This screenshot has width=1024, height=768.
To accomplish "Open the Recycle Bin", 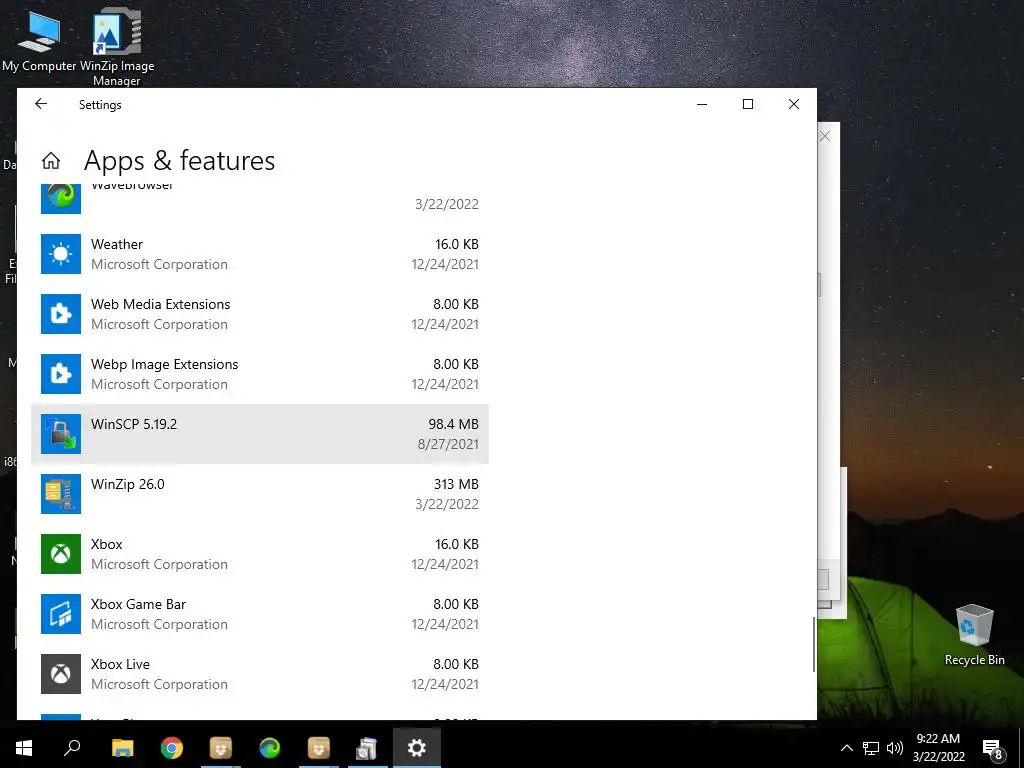I will [974, 634].
